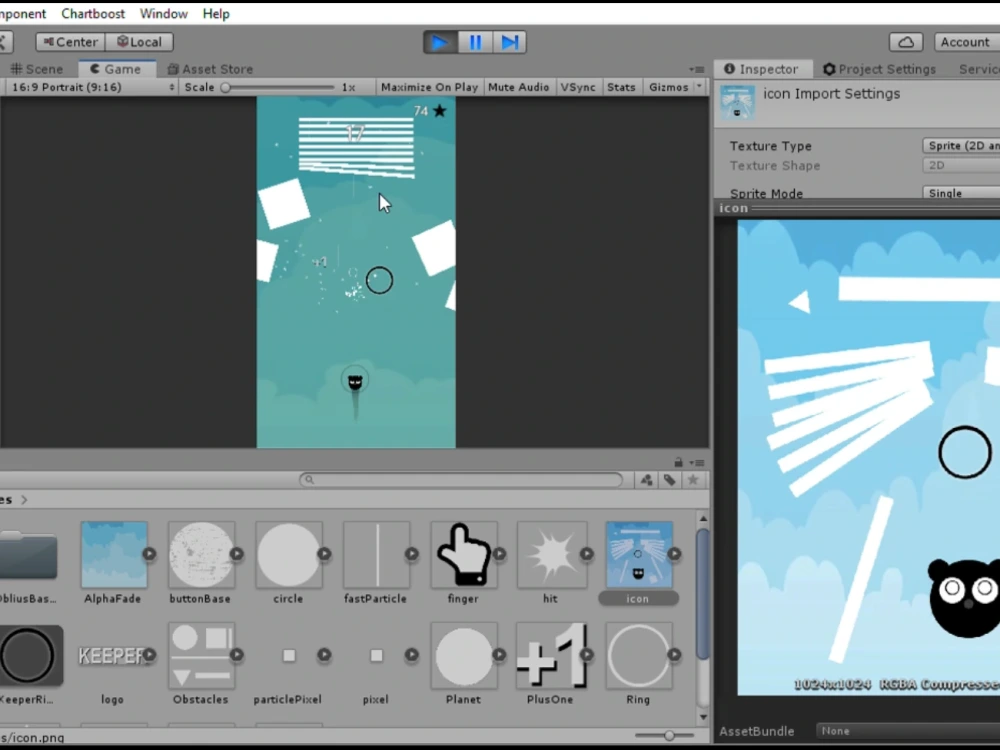The width and height of the screenshot is (1000, 750).
Task: Select the KeeperRi... asset thumbnail
Action: [29, 656]
